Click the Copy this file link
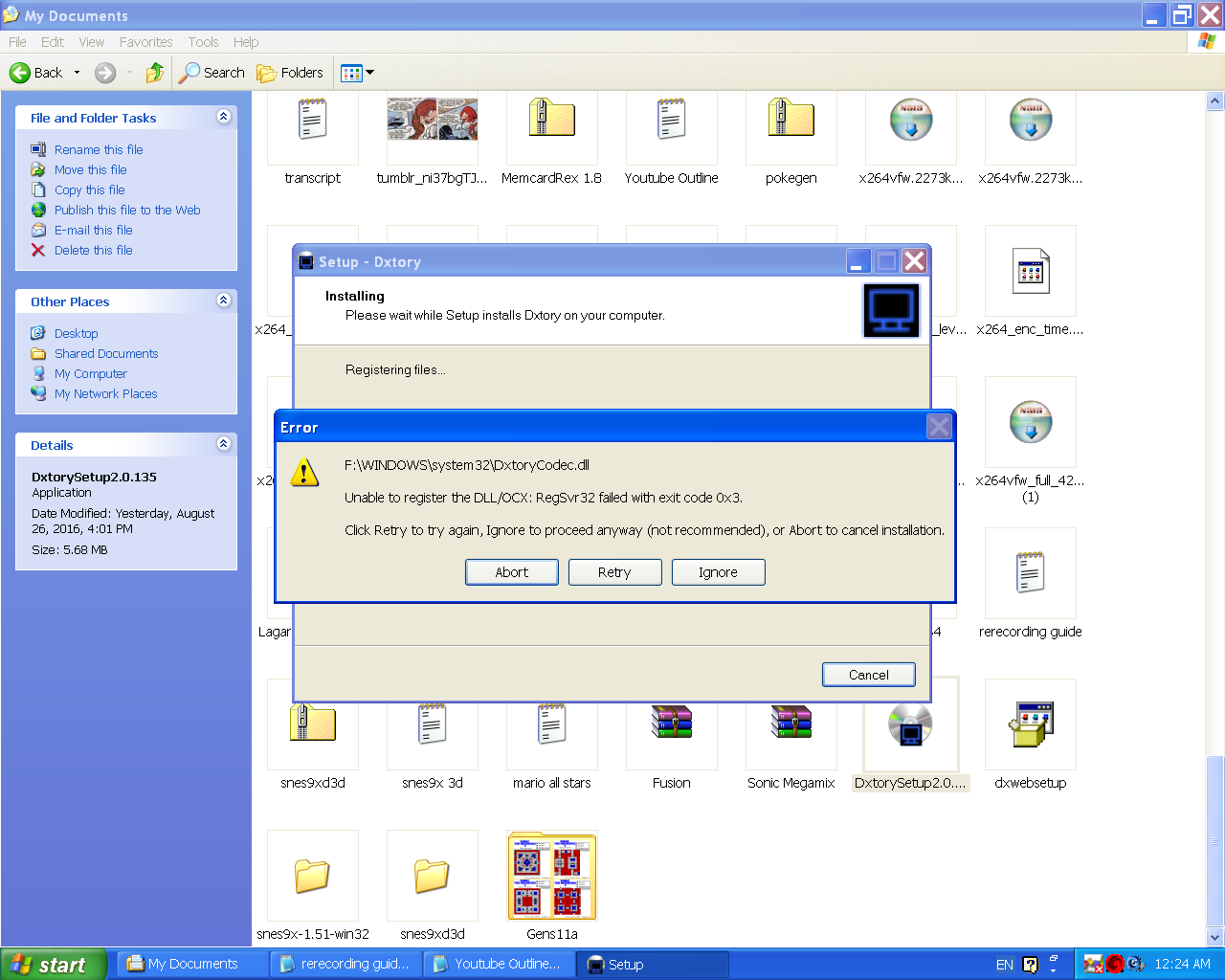The height and width of the screenshot is (980, 1225). click(x=90, y=190)
